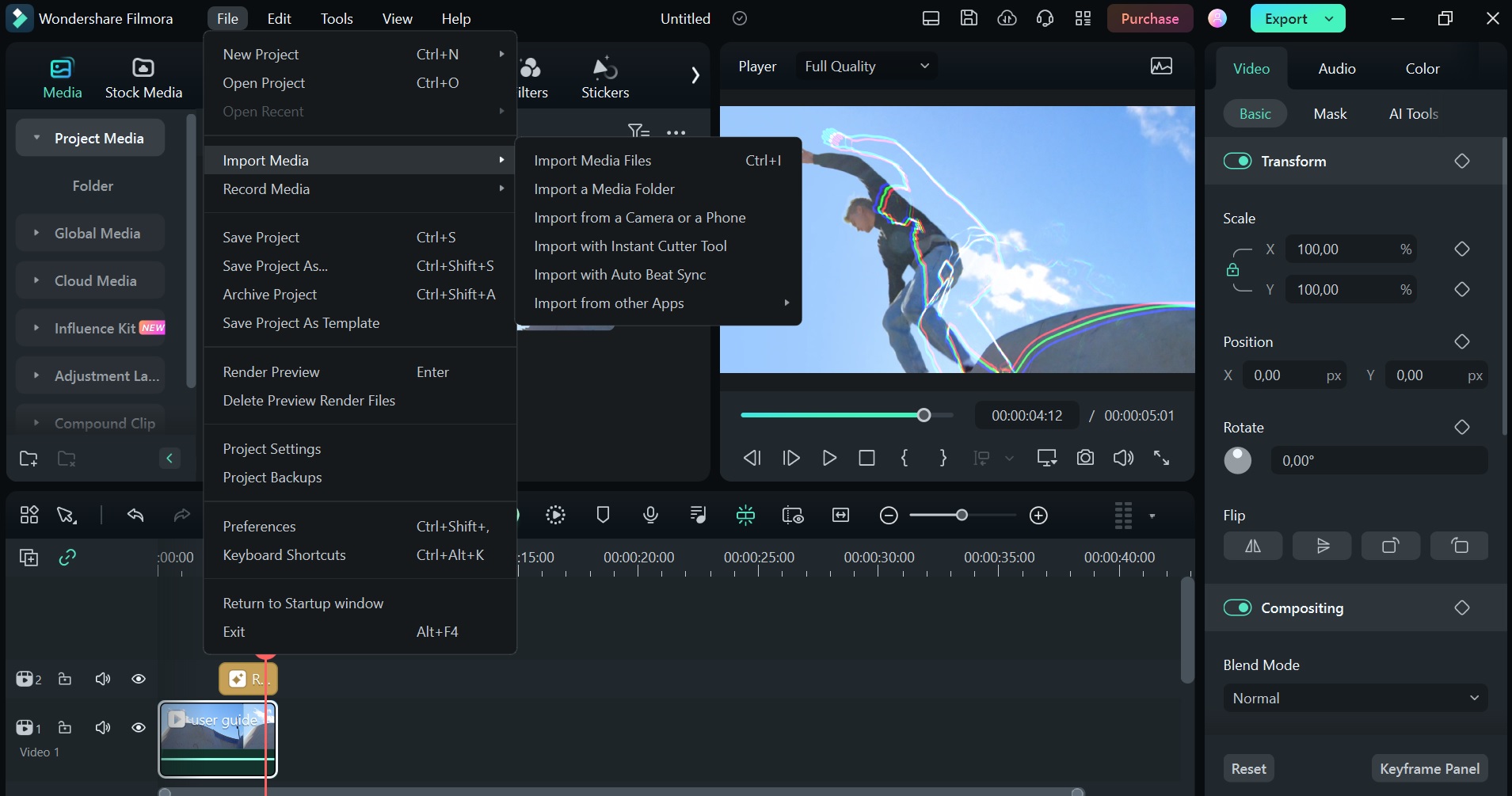
Task: Click the Color tab
Action: [1422, 69]
